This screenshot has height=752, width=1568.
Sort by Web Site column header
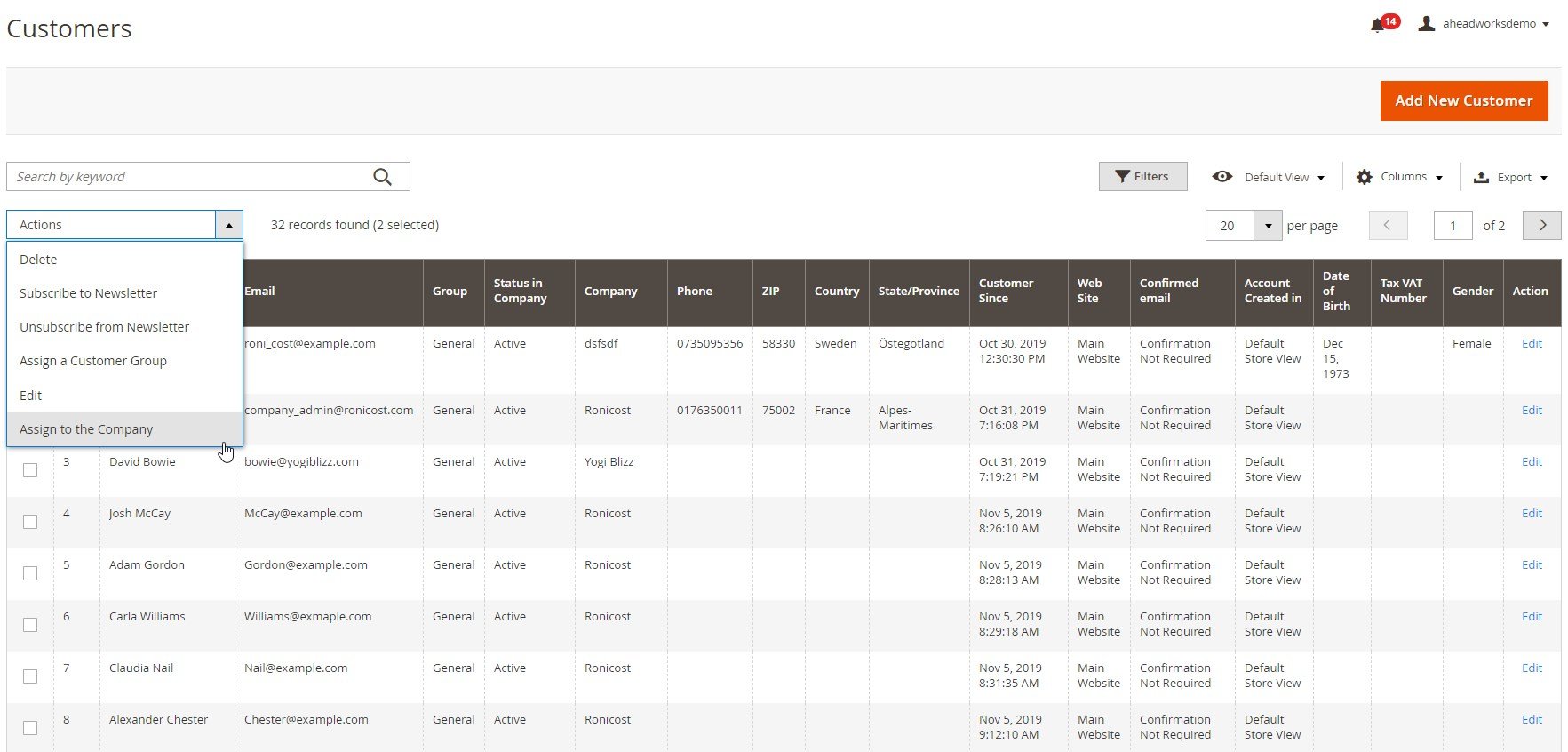tap(1099, 292)
